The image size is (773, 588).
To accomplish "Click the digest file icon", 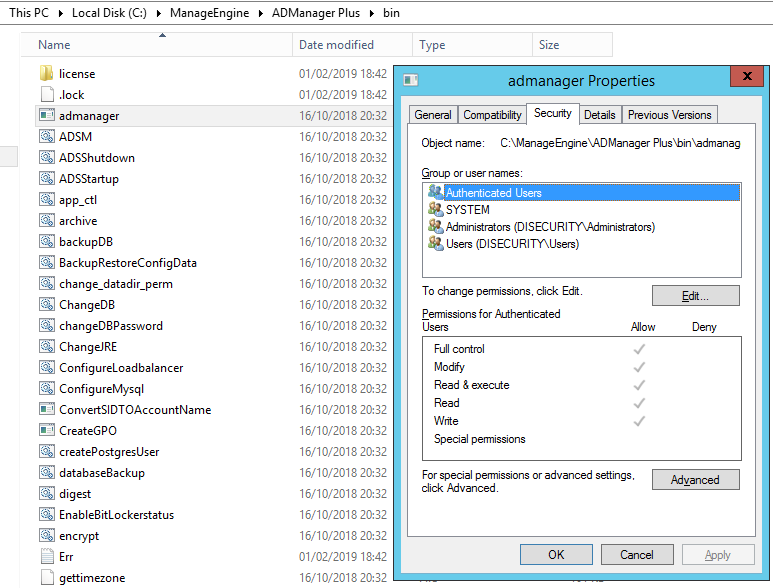I will pyautogui.click(x=47, y=493).
